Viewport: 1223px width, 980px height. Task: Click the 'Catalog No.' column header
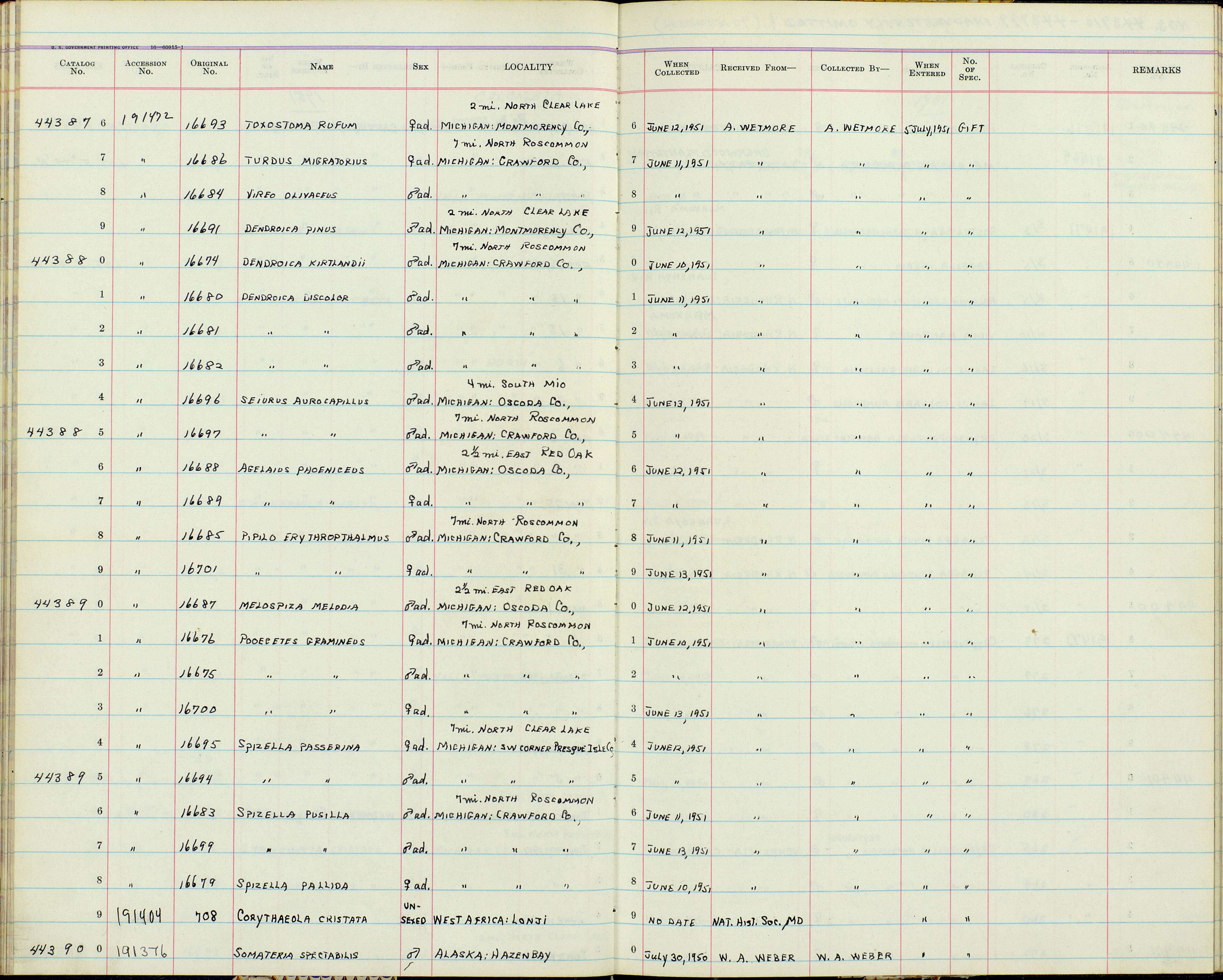77,67
